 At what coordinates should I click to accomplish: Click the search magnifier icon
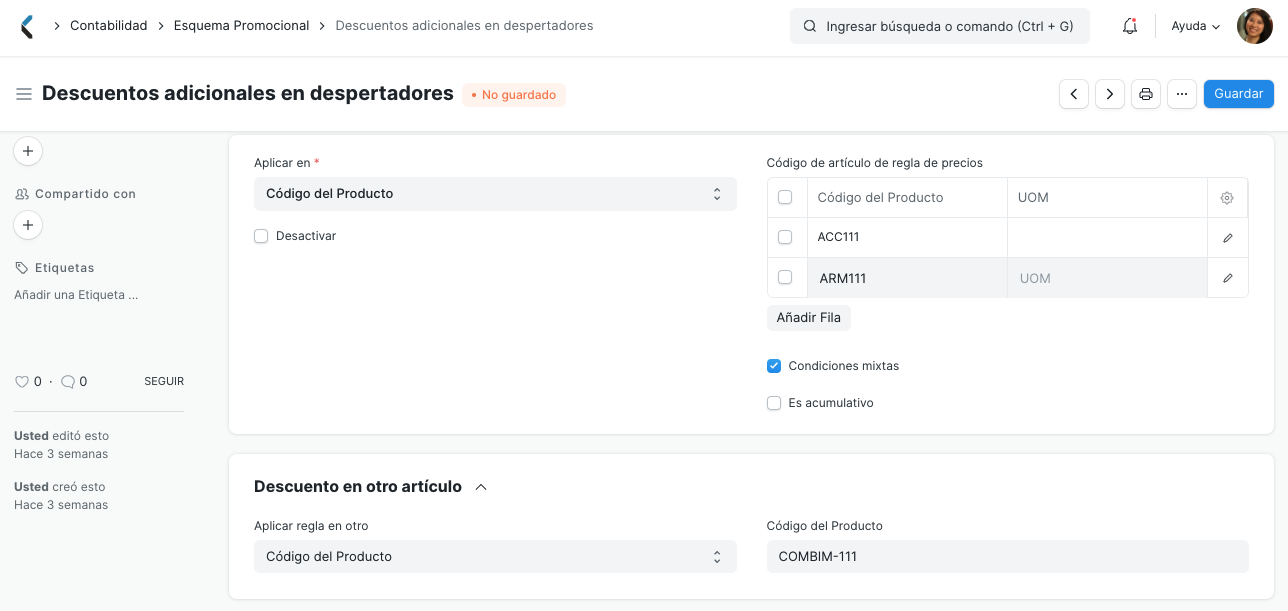click(810, 26)
